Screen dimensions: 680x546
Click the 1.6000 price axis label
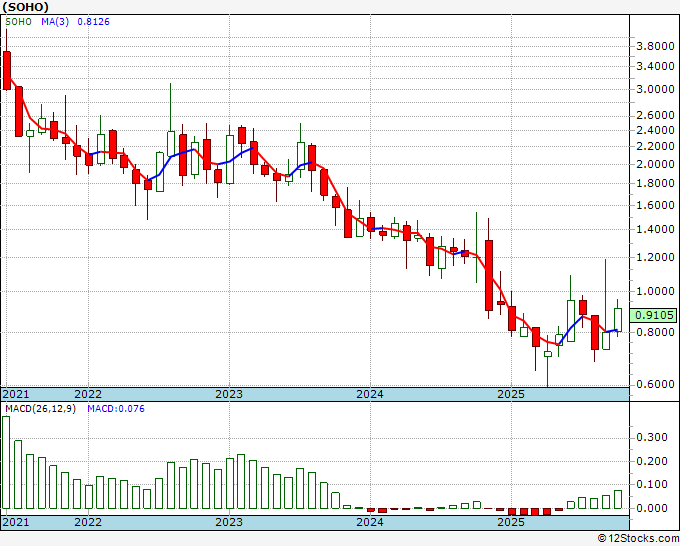(x=655, y=205)
